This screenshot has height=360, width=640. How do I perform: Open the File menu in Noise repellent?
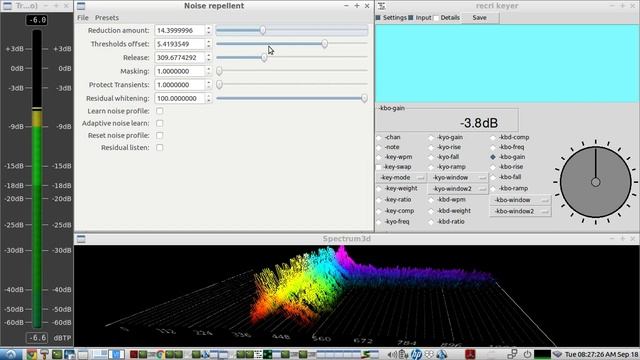click(83, 18)
